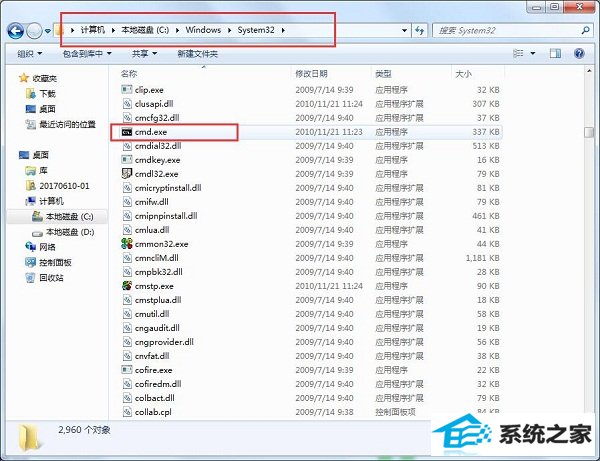Select the cmipnpinstall.dll file name
Screen dimensions: 600x461
pos(166,216)
